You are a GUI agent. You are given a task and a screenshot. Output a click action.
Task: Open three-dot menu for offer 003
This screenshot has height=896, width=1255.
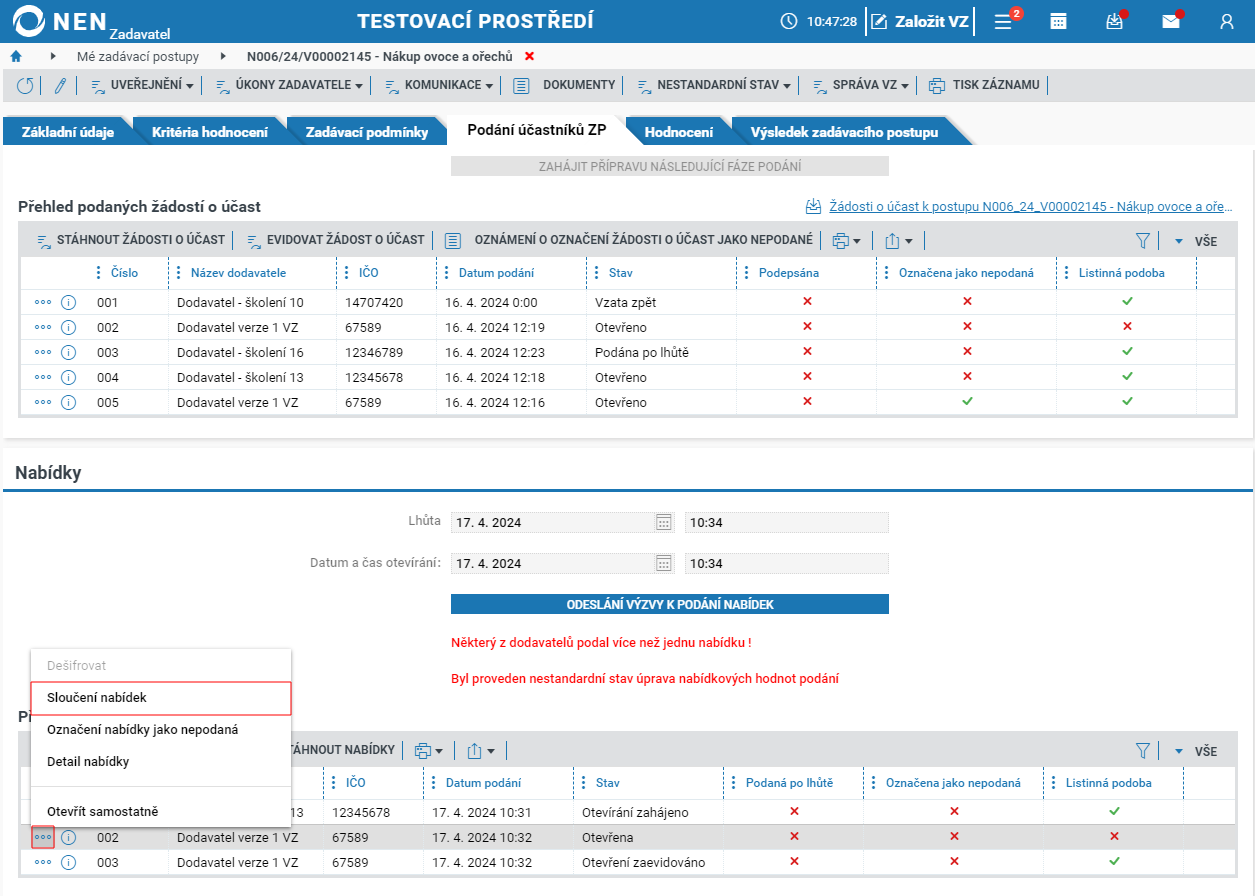43,862
